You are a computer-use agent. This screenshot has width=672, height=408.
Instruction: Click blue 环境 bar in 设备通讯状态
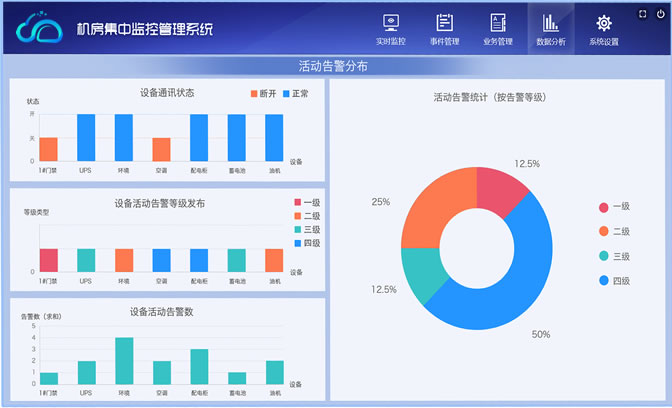(x=124, y=138)
